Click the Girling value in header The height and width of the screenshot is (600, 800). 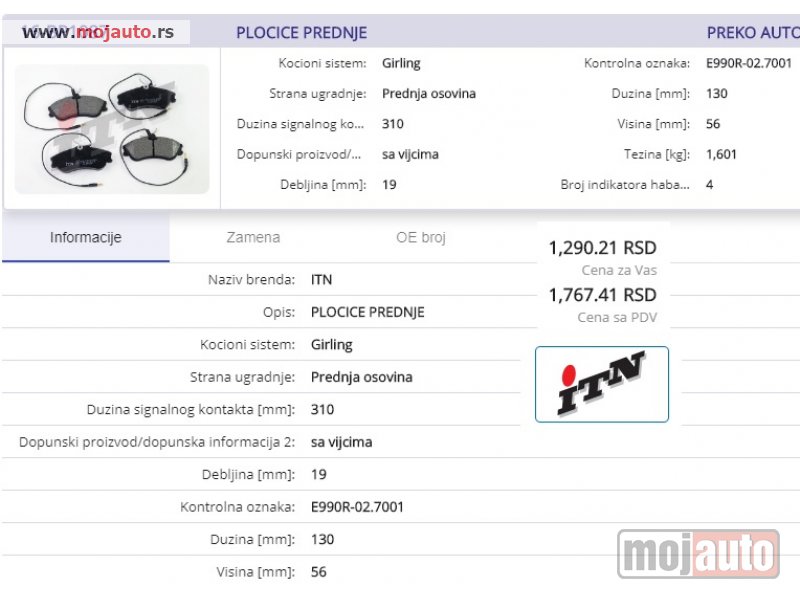pos(402,63)
